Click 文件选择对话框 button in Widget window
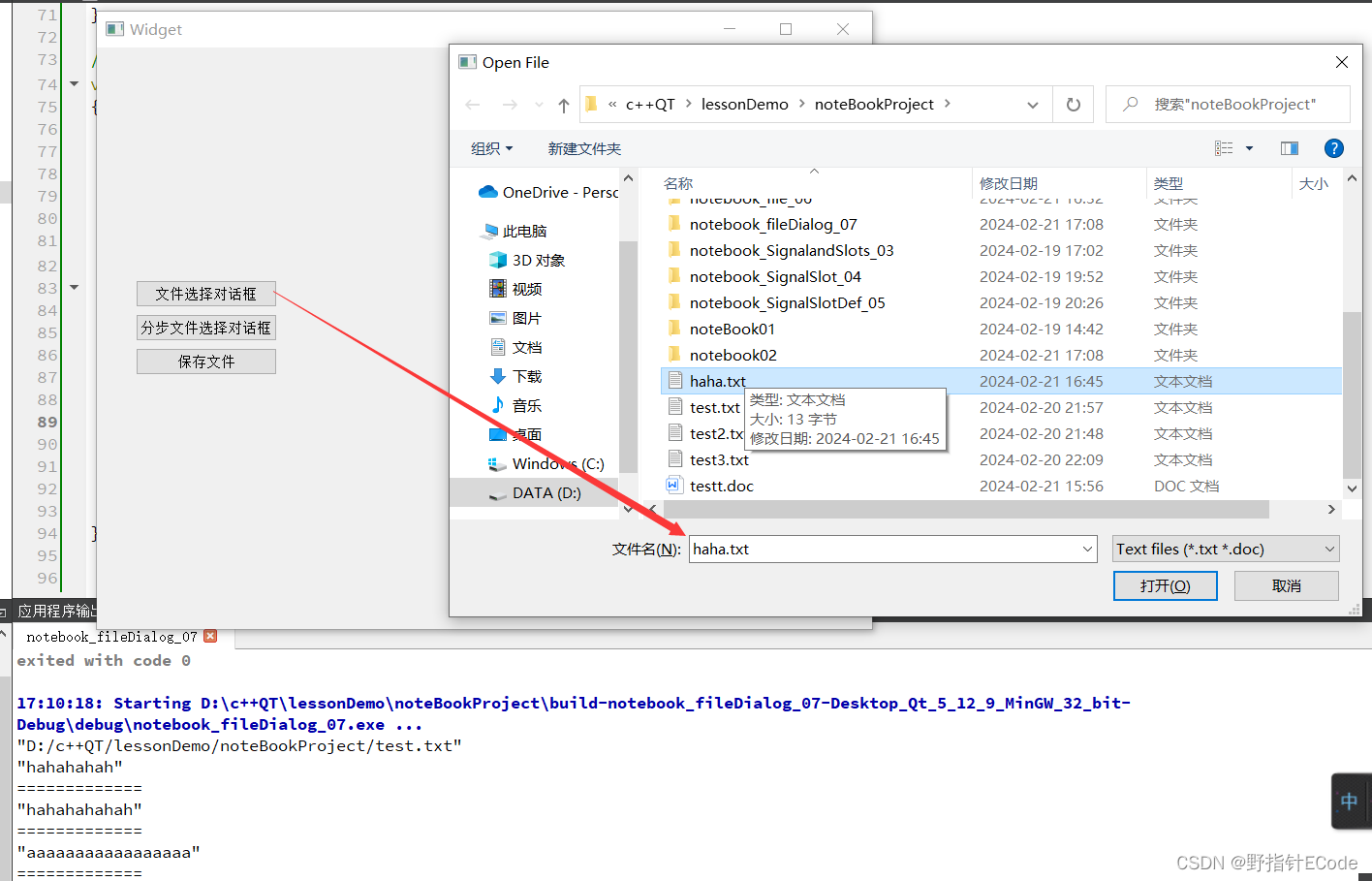This screenshot has width=1372, height=881. click(206, 294)
